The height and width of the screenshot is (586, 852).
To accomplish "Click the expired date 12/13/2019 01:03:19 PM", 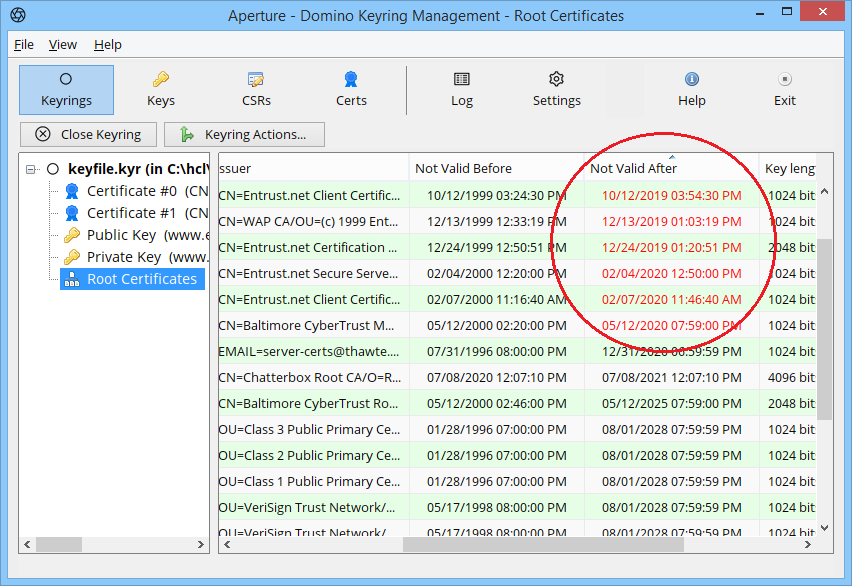I will click(672, 221).
